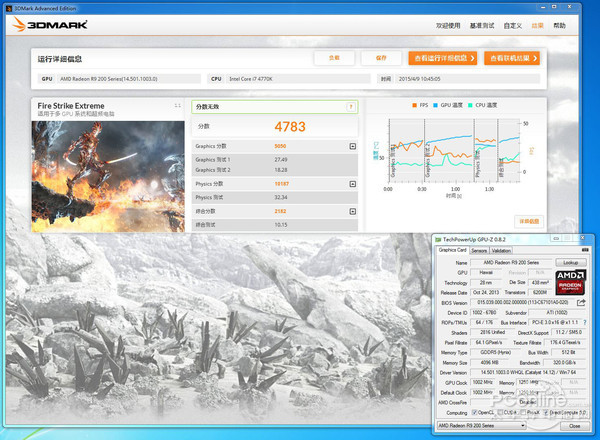This screenshot has height=440, width=600.
Task: Open the AMD Radeon R9 200 Series dropdown
Action: [x=481, y=425]
